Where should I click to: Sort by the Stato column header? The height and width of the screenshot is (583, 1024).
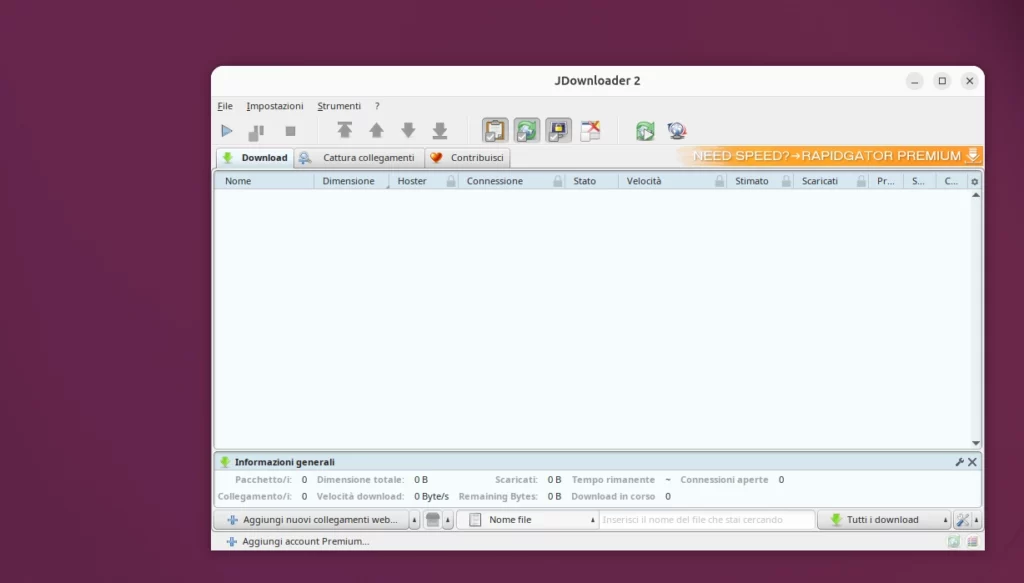pos(591,181)
